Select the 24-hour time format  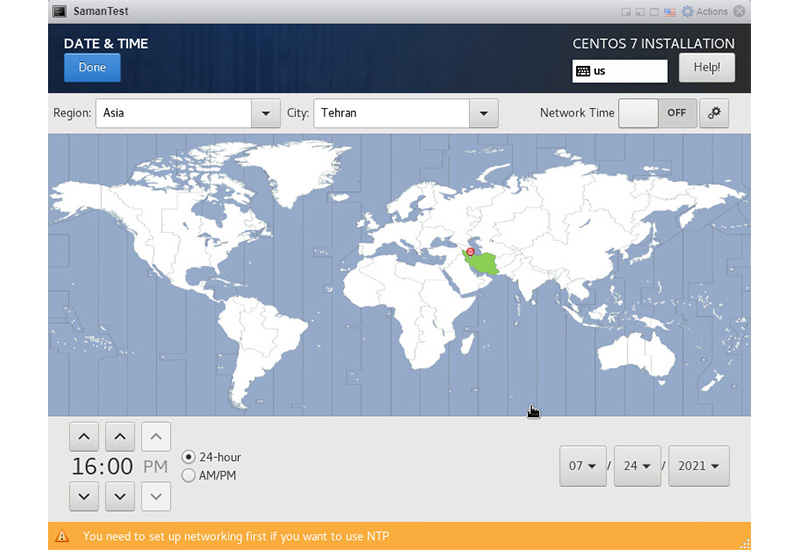[x=189, y=457]
